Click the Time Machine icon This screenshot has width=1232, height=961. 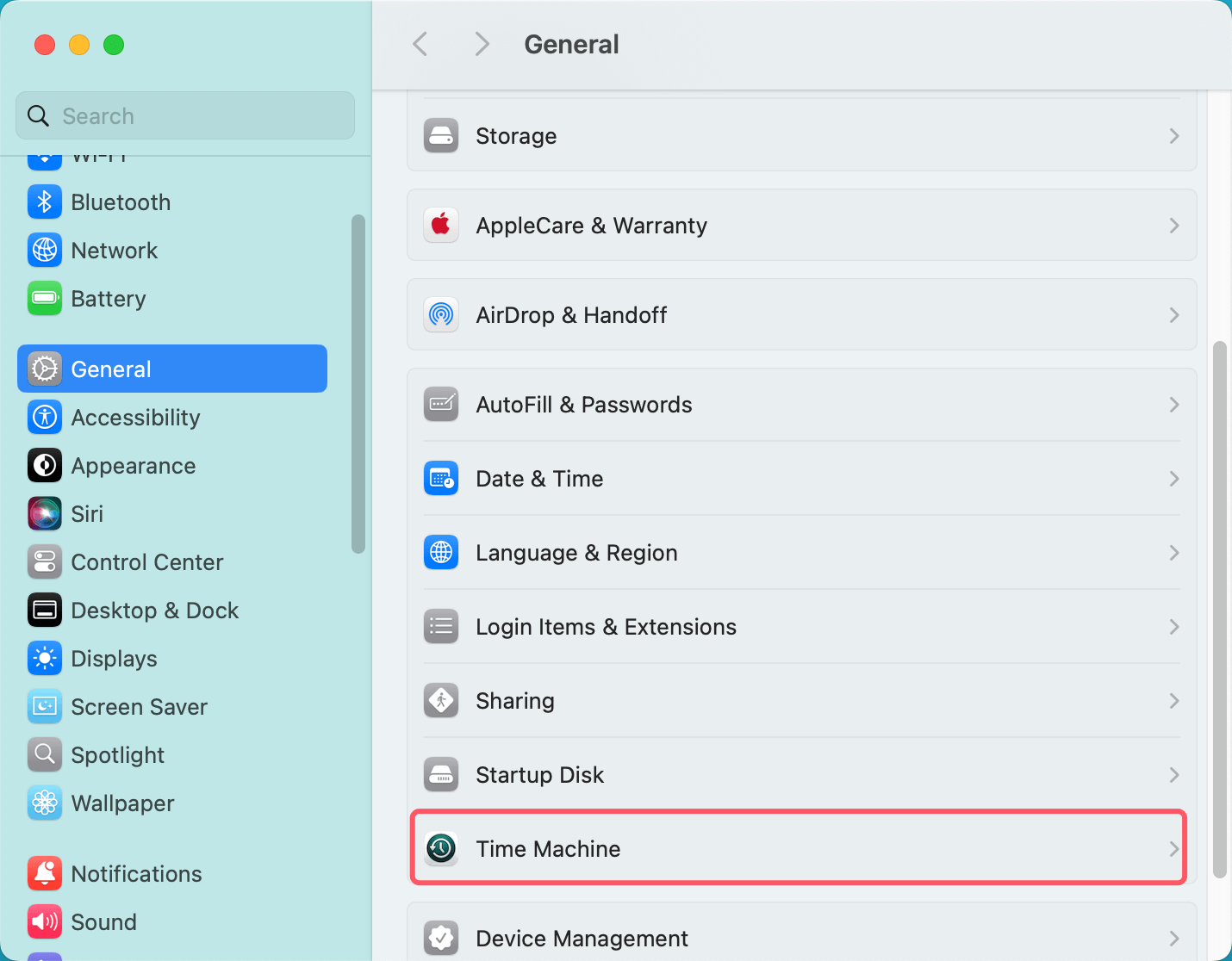click(x=440, y=848)
